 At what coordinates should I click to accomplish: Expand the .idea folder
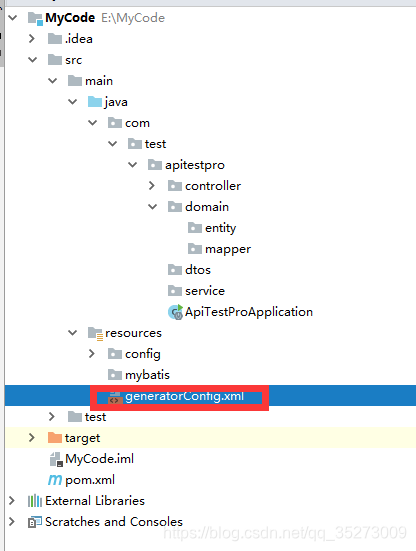pyautogui.click(x=32, y=39)
